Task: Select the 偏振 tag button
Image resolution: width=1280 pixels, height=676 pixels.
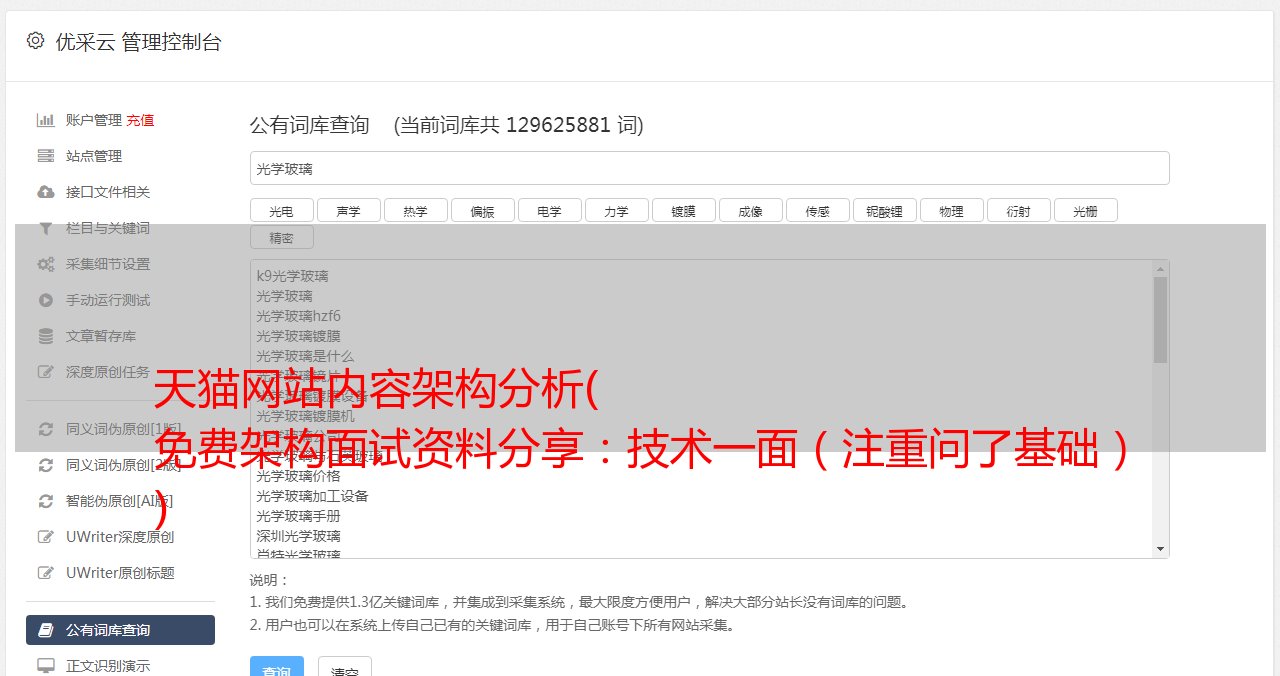Action: point(482,210)
